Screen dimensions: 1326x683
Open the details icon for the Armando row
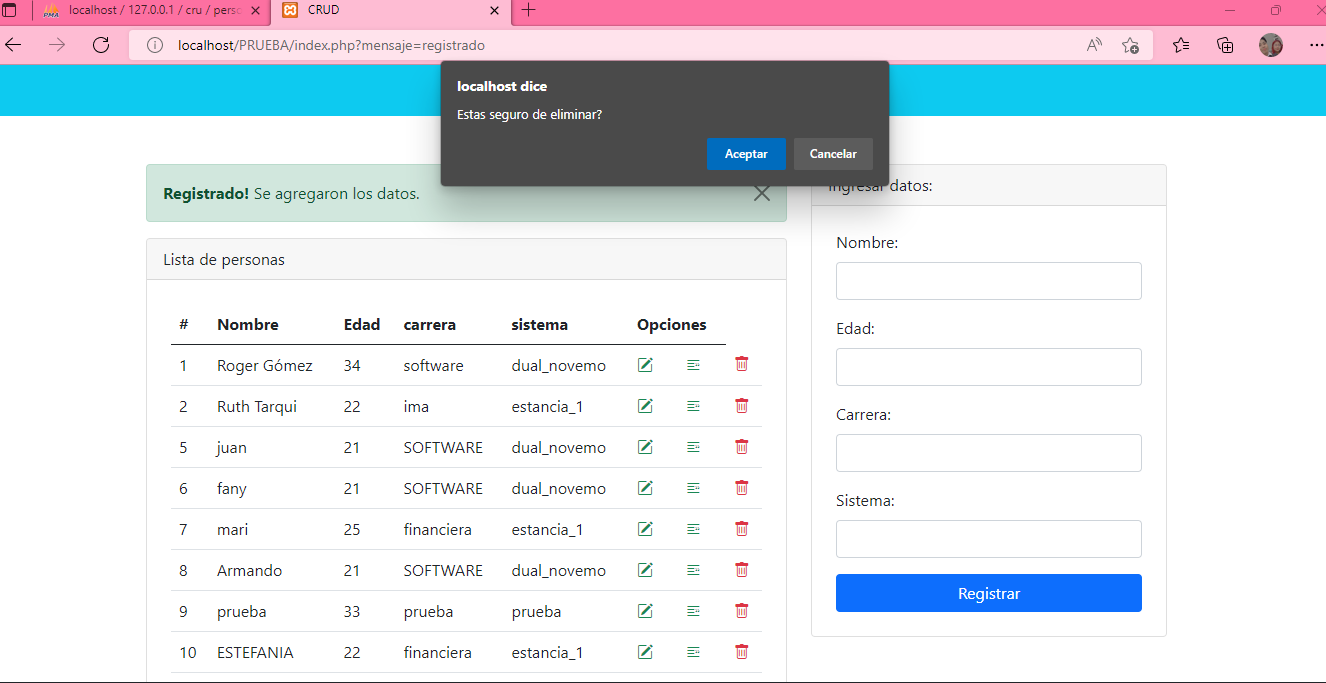693,569
